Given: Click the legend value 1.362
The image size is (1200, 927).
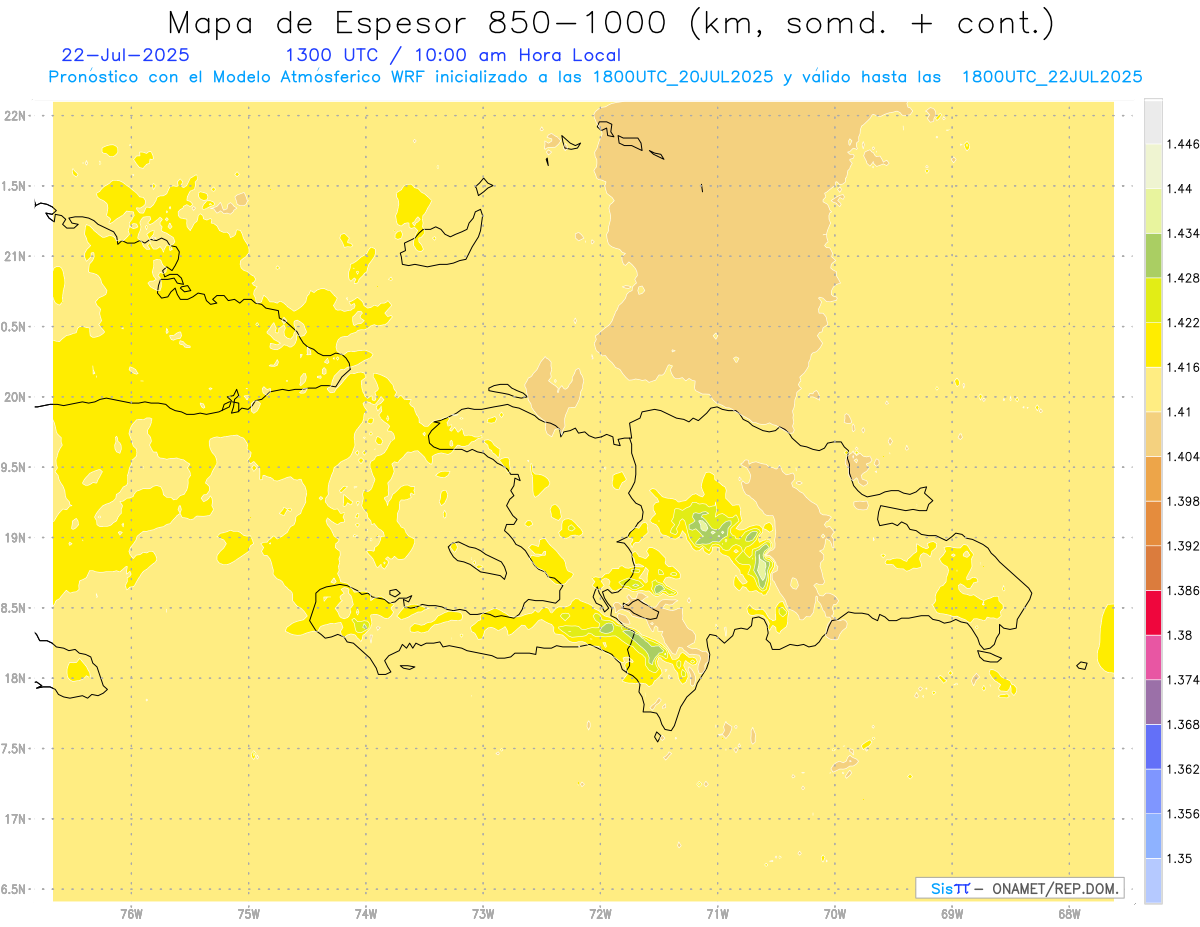Looking at the screenshot, I should 1182,769.
